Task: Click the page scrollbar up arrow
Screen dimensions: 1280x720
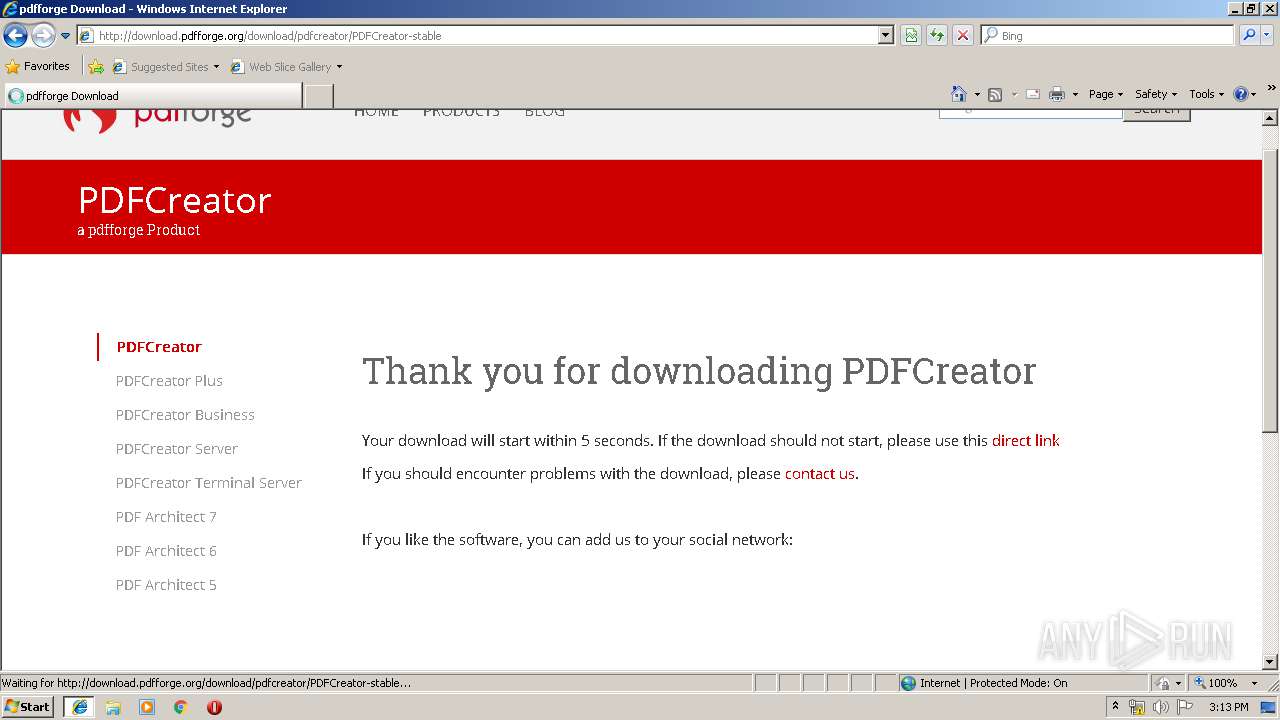Action: 1270,117
